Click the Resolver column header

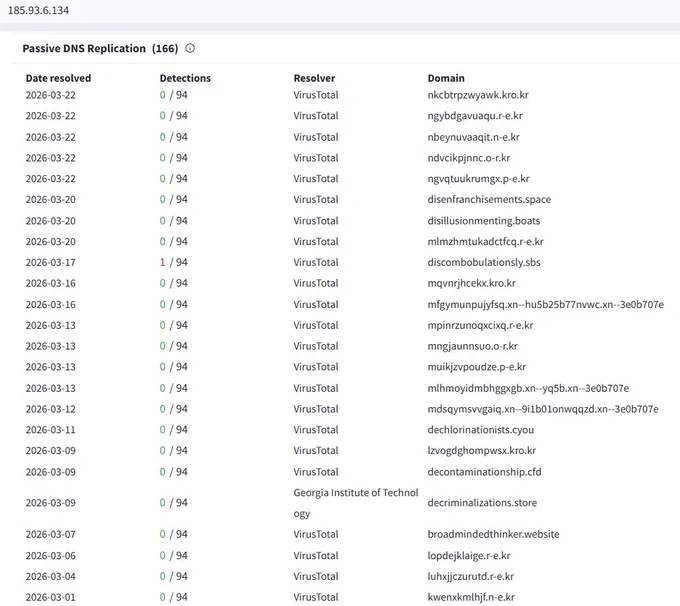[x=314, y=78]
